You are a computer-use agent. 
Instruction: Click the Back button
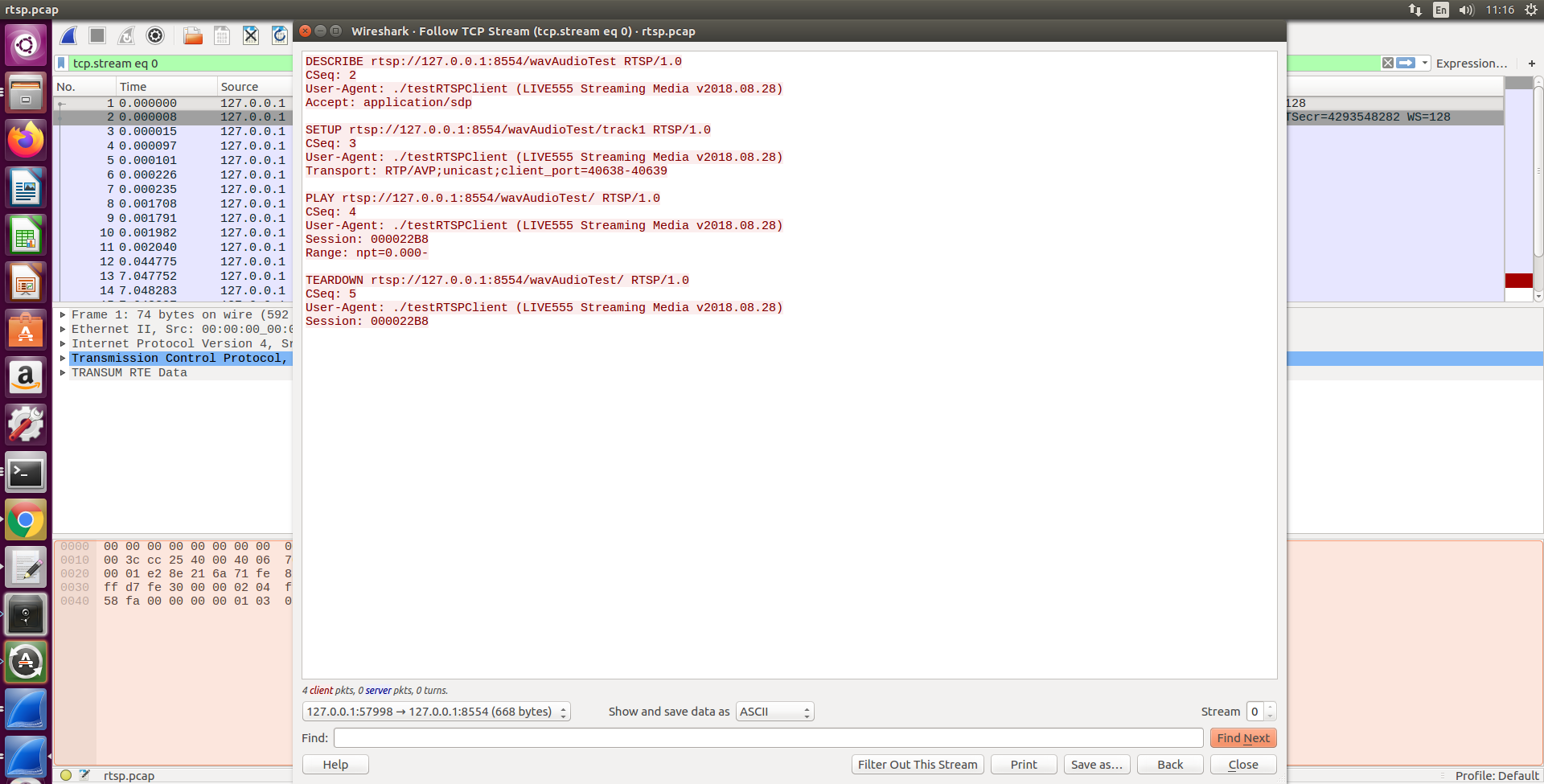click(x=1170, y=765)
